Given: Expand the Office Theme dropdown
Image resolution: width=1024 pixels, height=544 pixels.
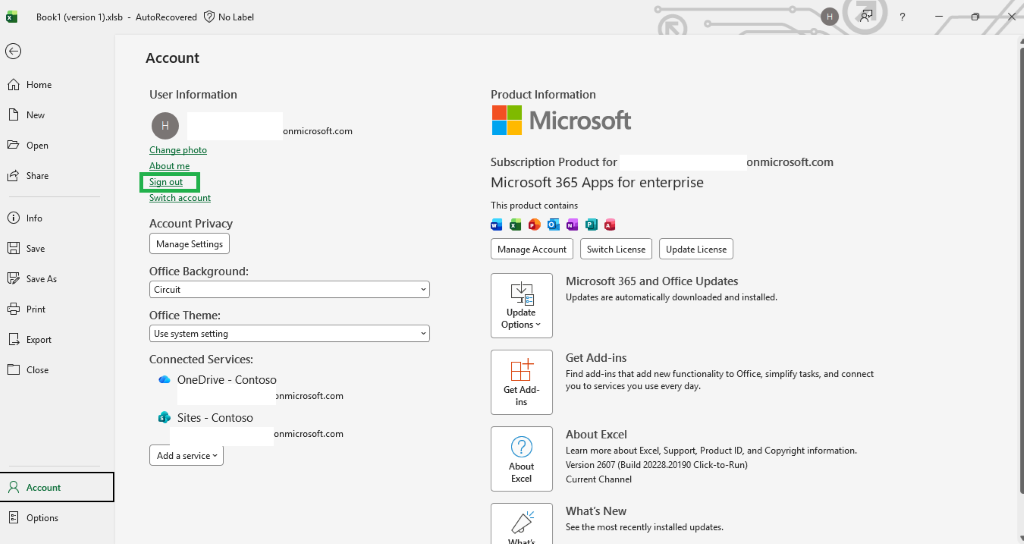Looking at the screenshot, I should coord(289,334).
